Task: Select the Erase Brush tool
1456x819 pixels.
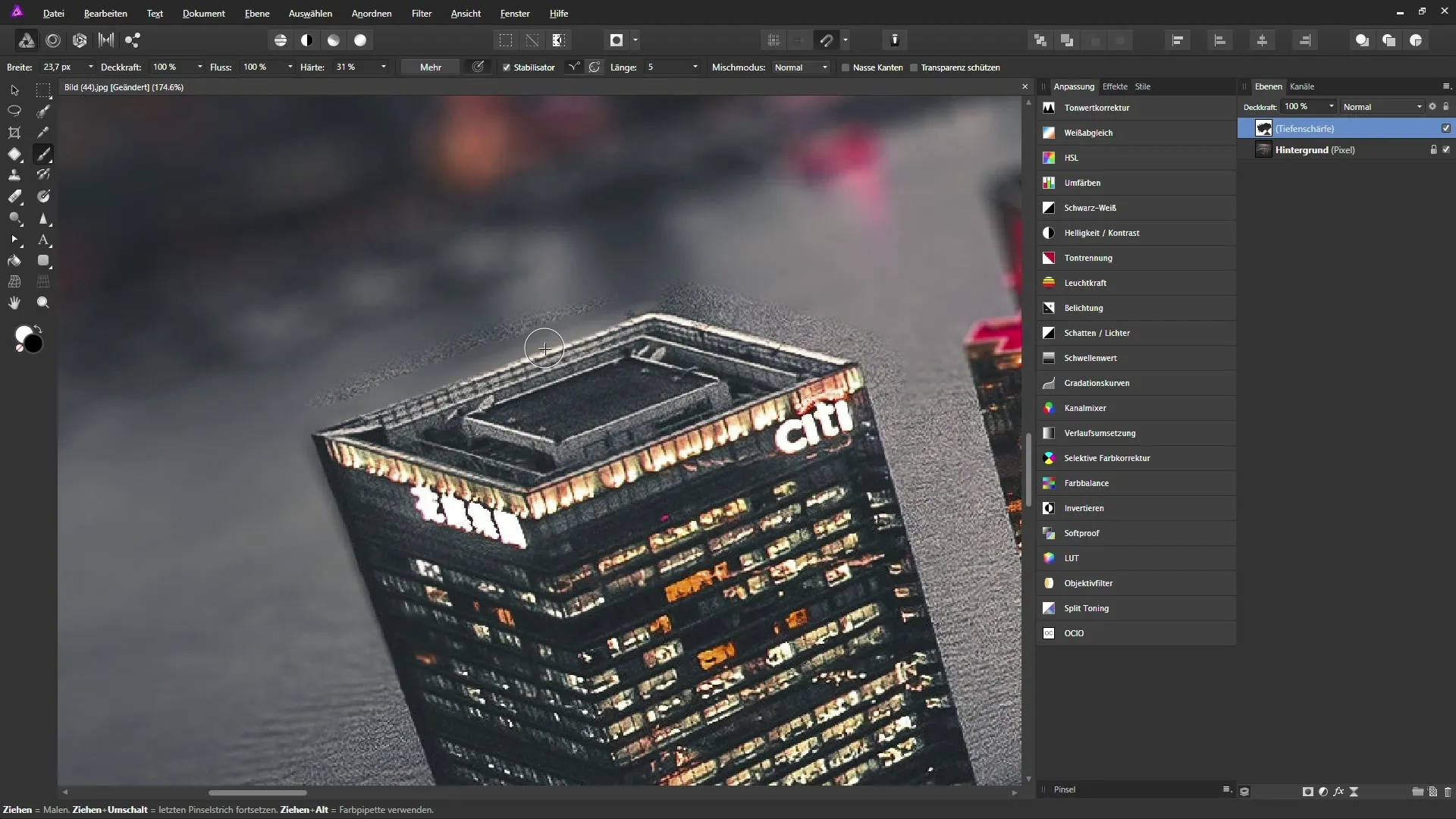Action: click(x=14, y=196)
